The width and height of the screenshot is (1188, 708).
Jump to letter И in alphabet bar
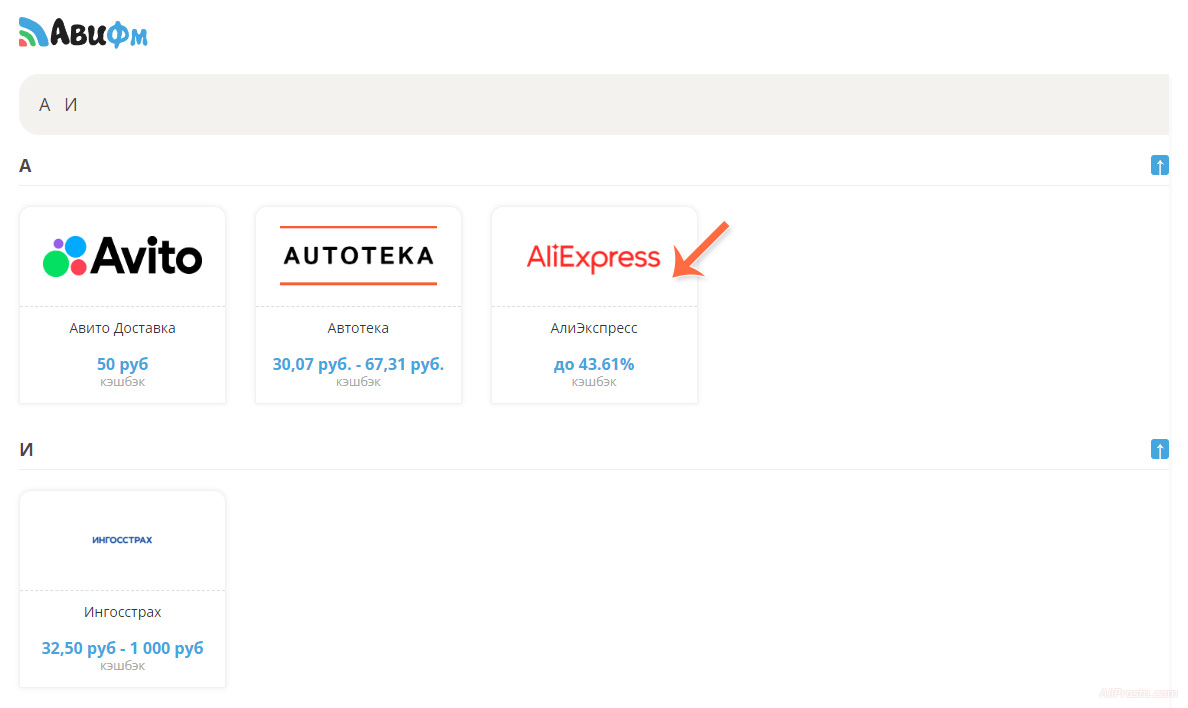click(71, 105)
